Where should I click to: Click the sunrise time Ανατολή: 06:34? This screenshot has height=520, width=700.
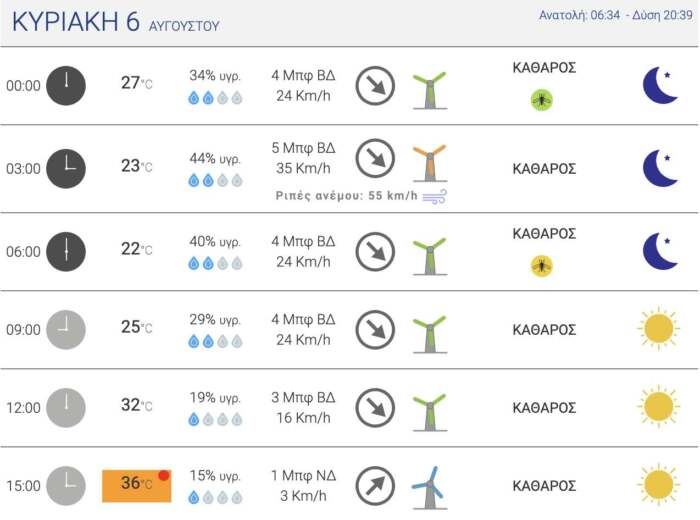(x=578, y=16)
